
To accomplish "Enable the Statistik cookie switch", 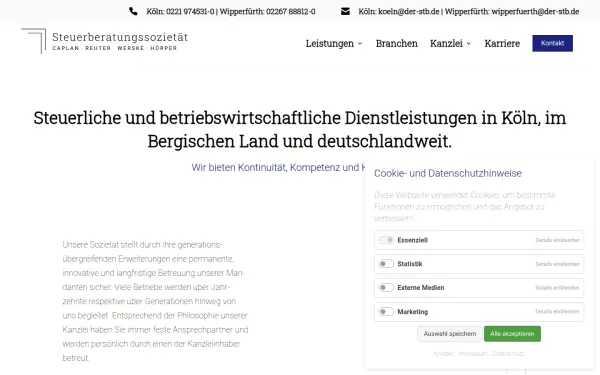I will 386,264.
